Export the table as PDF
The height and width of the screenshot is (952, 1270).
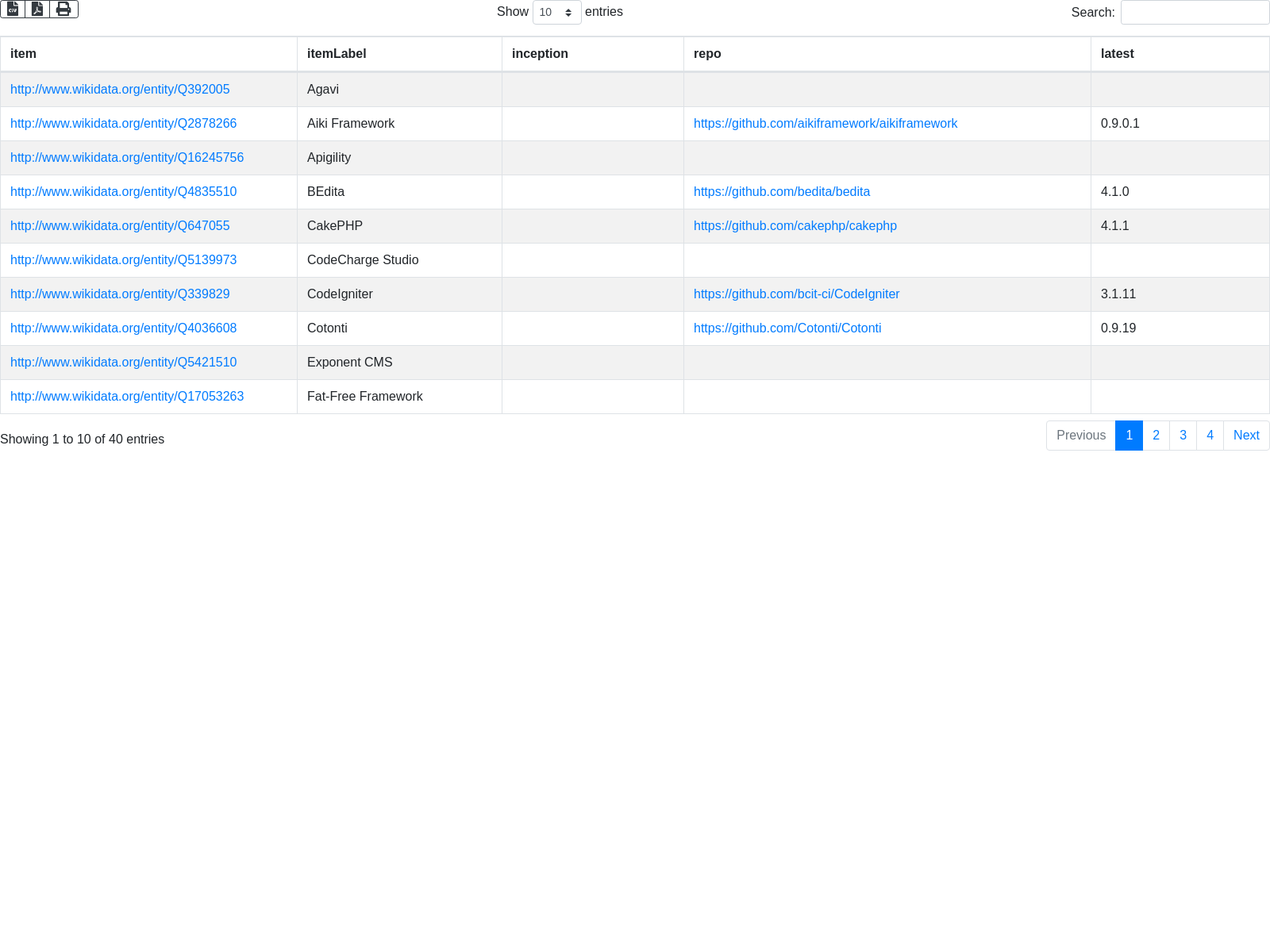pos(37,9)
